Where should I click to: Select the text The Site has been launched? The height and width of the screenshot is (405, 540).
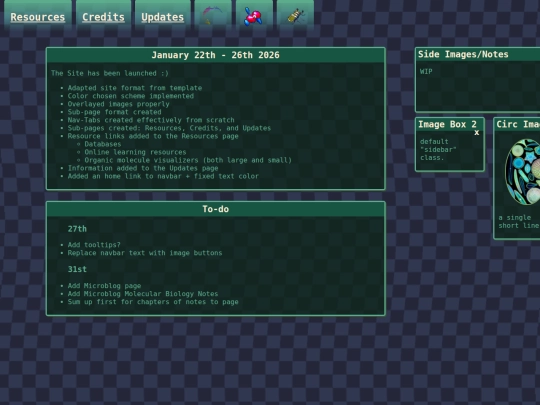(x=110, y=73)
